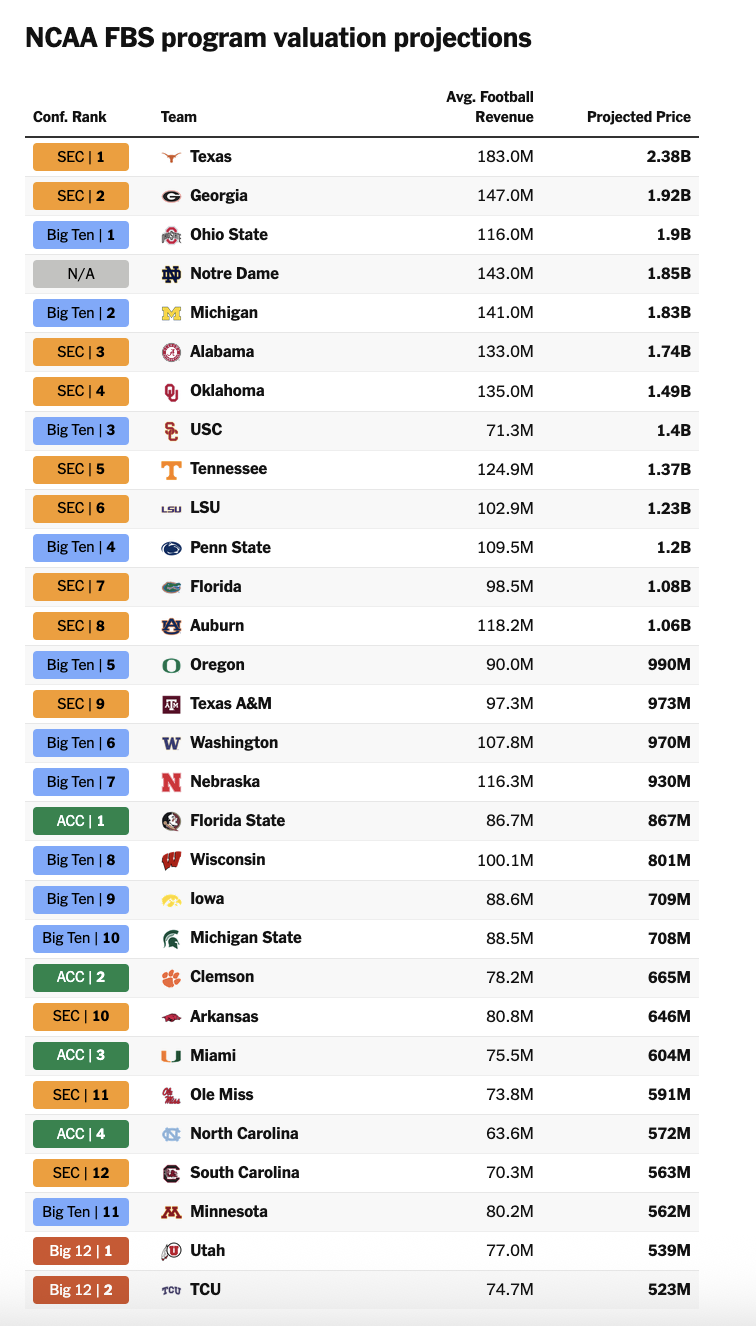Select the Ohio State Buckeyes logo

(x=172, y=235)
